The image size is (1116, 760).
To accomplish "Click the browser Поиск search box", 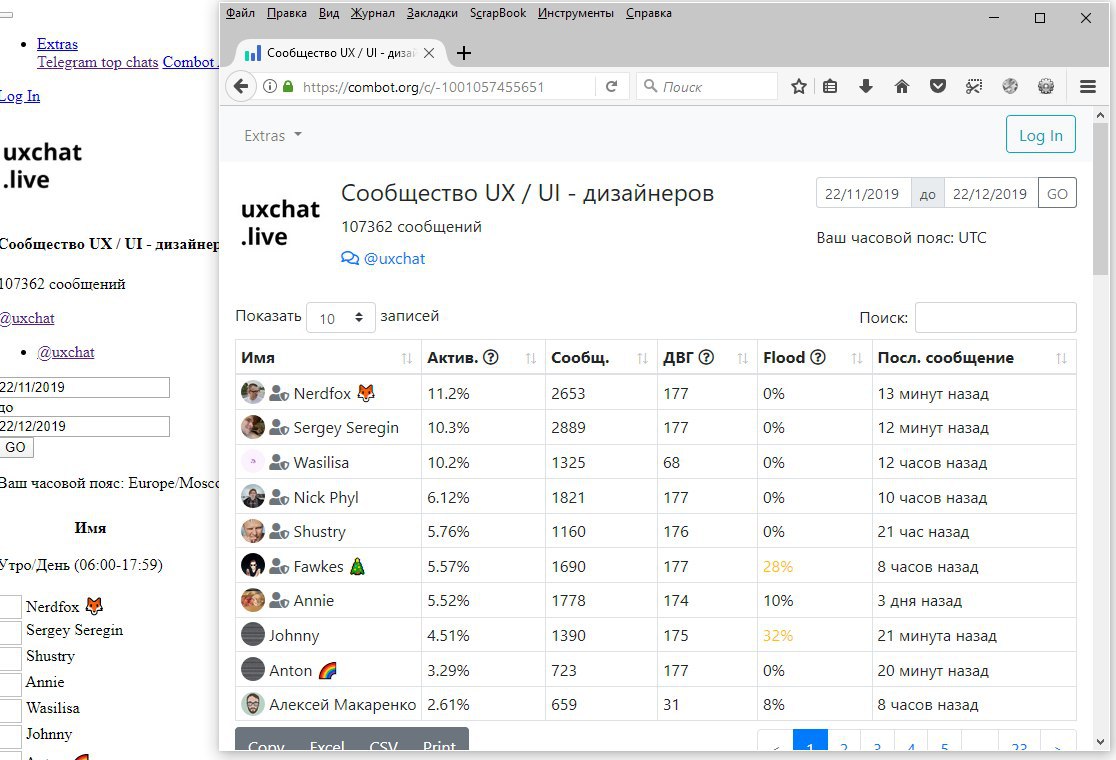I will (707, 87).
